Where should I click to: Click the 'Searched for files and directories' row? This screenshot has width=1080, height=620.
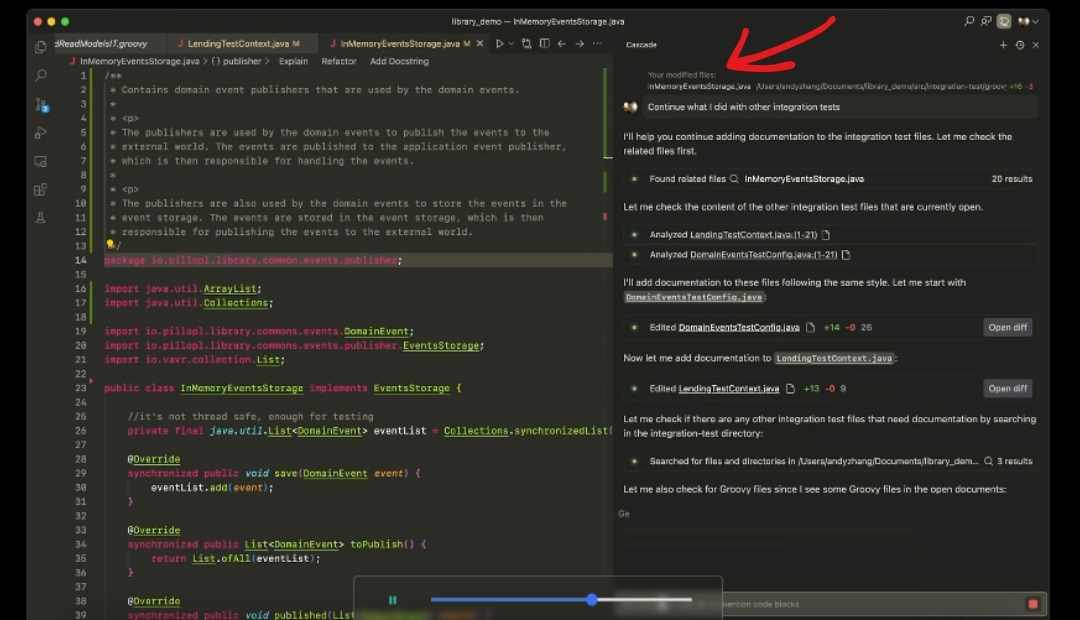(830, 461)
